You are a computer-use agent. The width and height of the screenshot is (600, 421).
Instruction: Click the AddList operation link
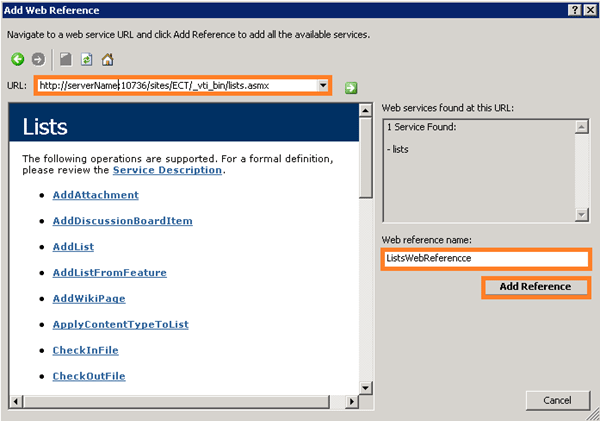tap(74, 247)
